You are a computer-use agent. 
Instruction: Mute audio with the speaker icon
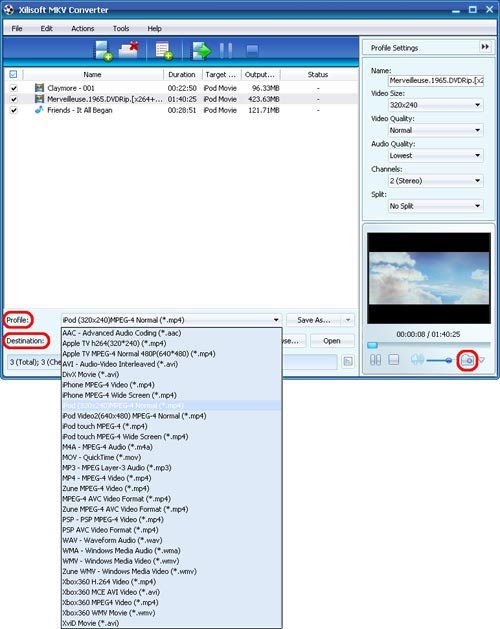tap(417, 359)
